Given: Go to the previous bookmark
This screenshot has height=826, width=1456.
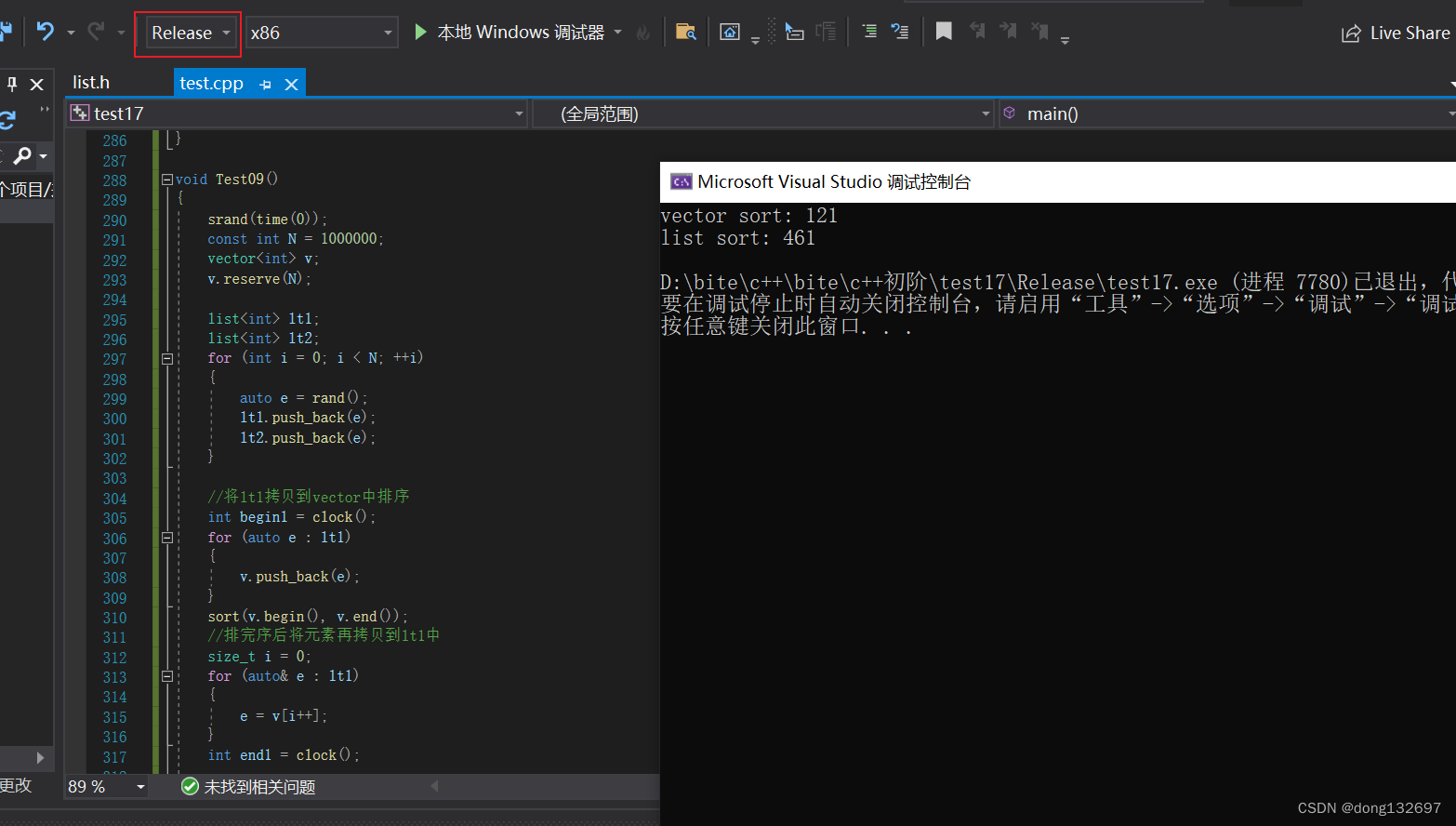Looking at the screenshot, I should coord(977,32).
